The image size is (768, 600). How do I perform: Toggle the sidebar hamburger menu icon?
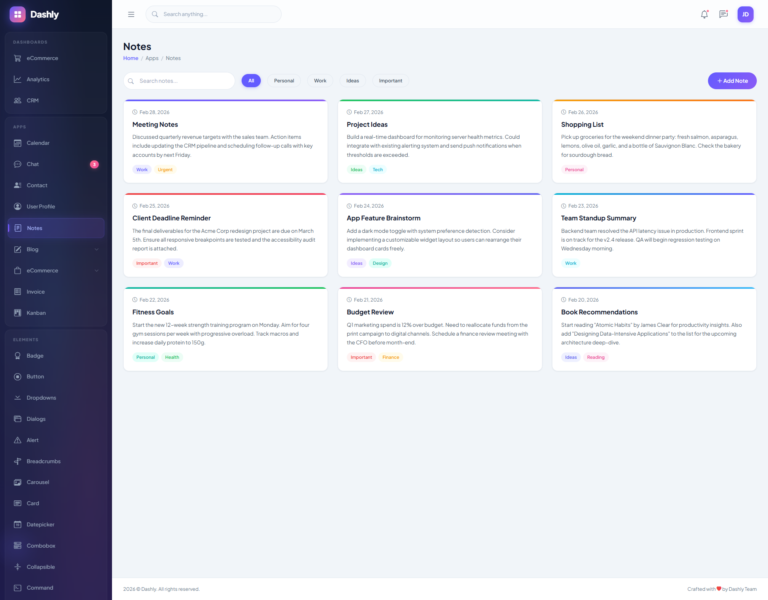131,14
